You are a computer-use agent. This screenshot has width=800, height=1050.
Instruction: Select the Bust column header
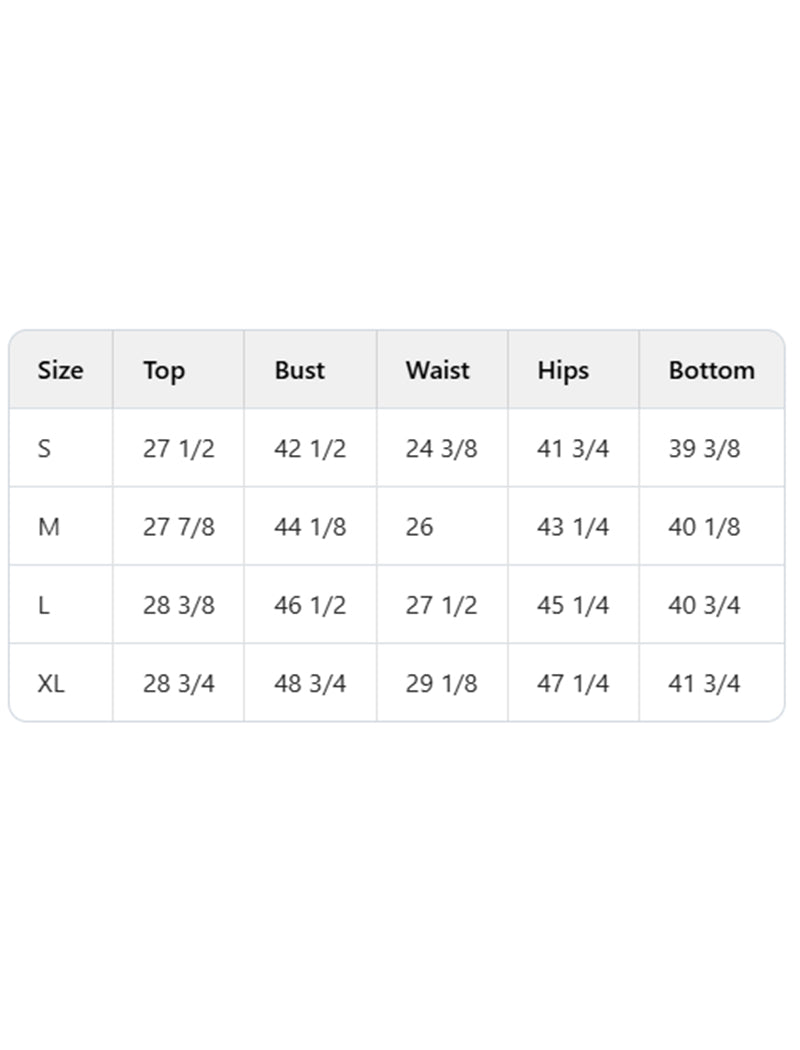point(300,370)
